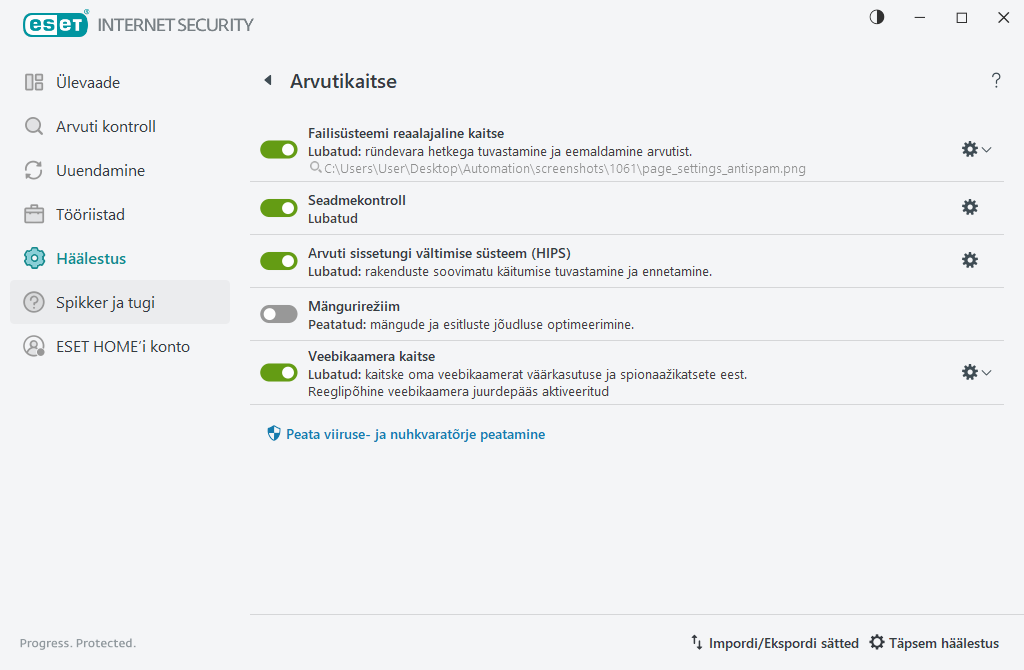1024x670 pixels.
Task: Open HIPS settings gear icon
Action: click(969, 260)
